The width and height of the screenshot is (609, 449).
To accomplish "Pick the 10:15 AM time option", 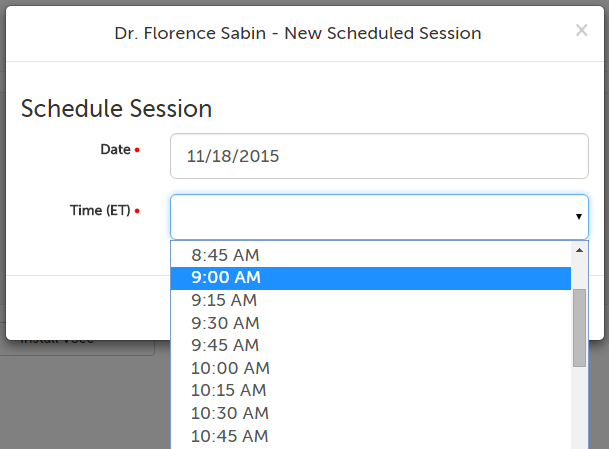I will click(x=229, y=390).
